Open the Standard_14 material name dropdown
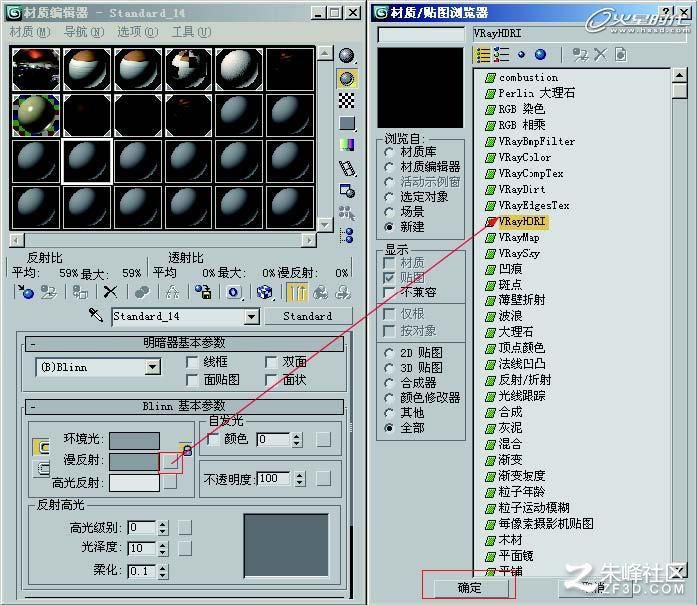 coord(251,317)
